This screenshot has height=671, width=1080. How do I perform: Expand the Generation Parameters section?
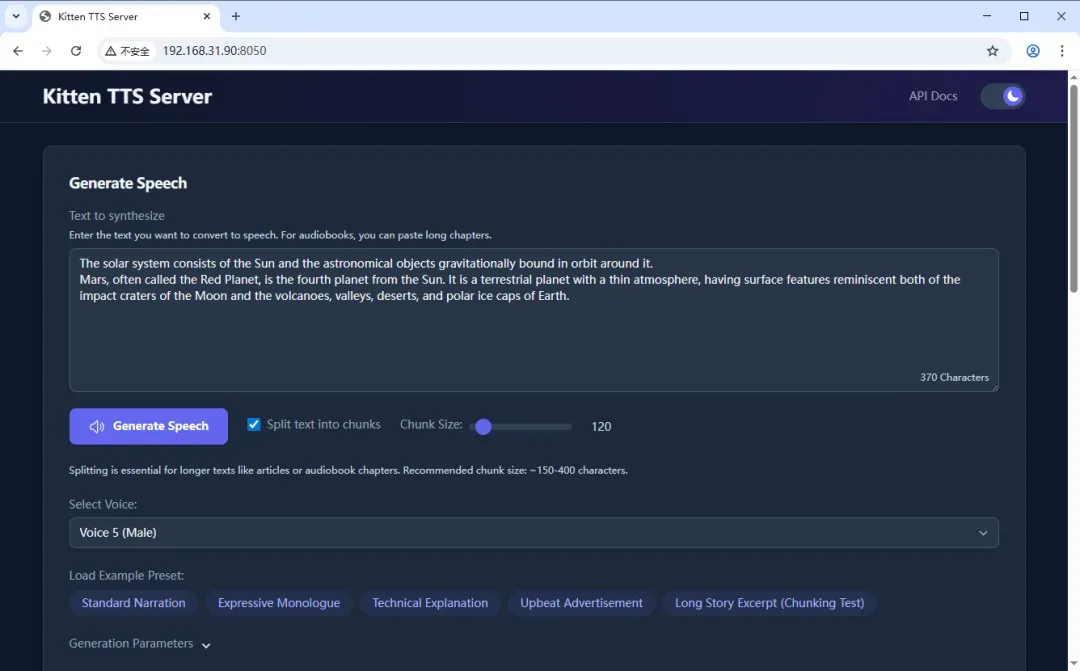(140, 644)
